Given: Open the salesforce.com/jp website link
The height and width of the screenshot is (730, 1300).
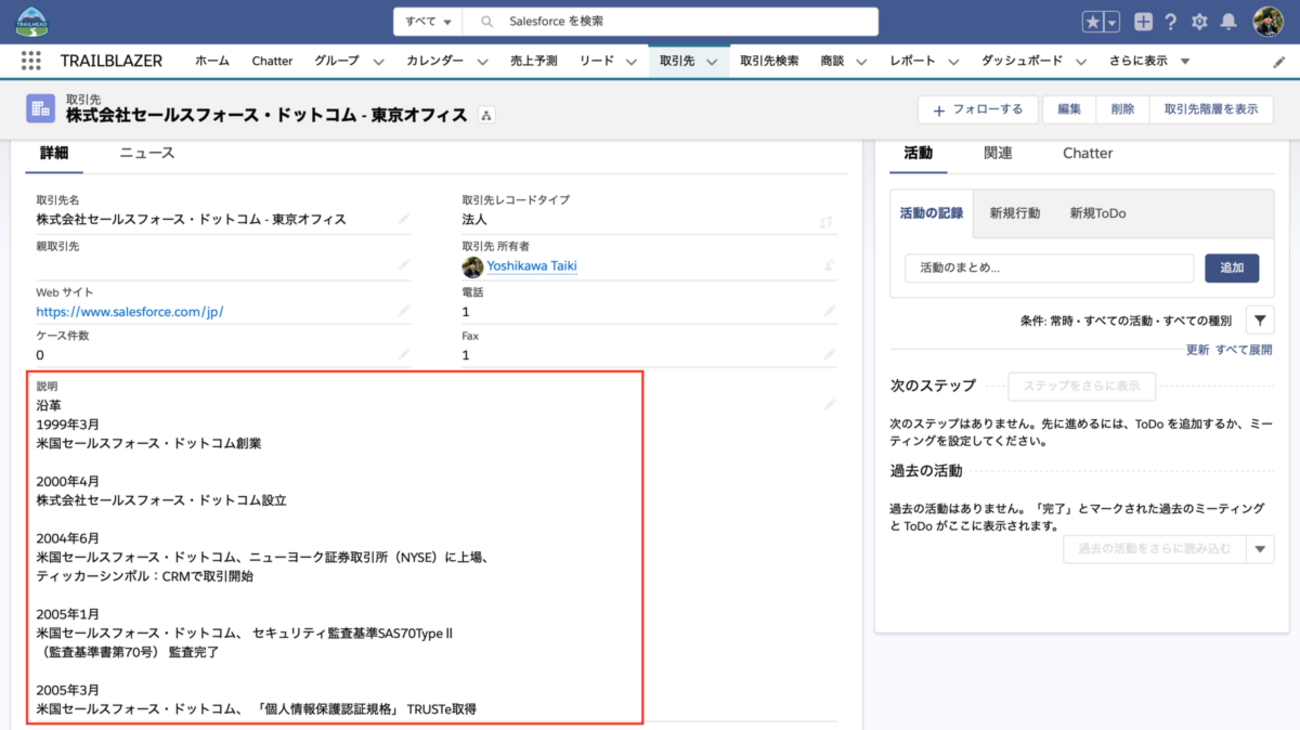Looking at the screenshot, I should pos(130,311).
